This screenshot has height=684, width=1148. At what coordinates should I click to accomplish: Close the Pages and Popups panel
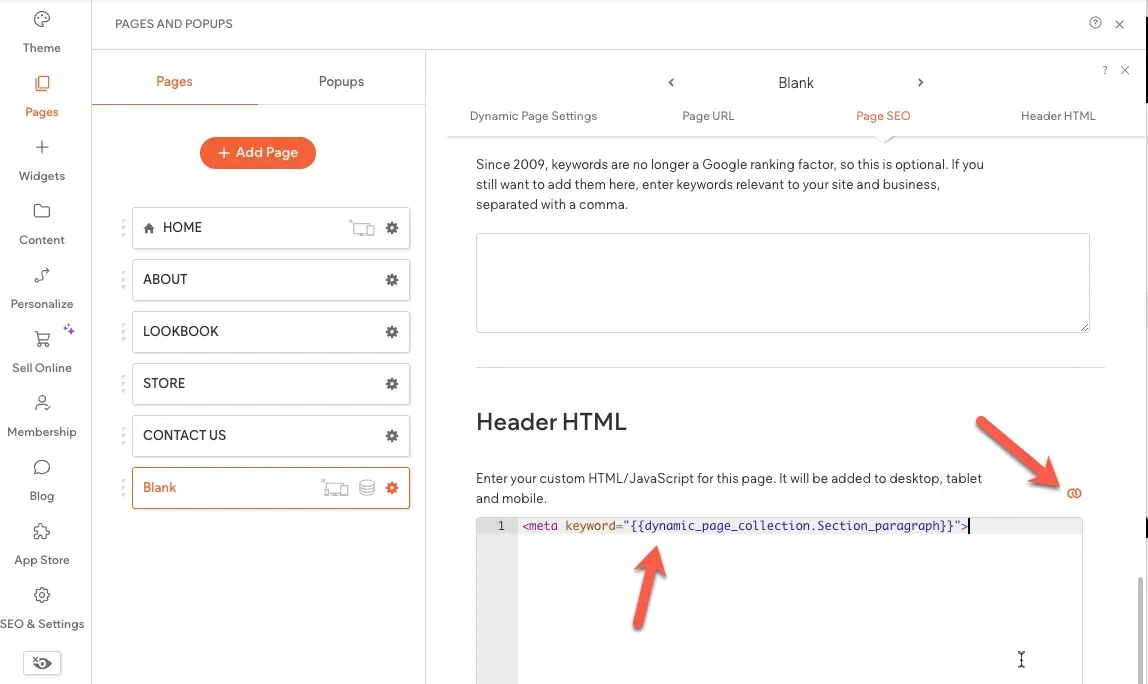coord(1119,24)
